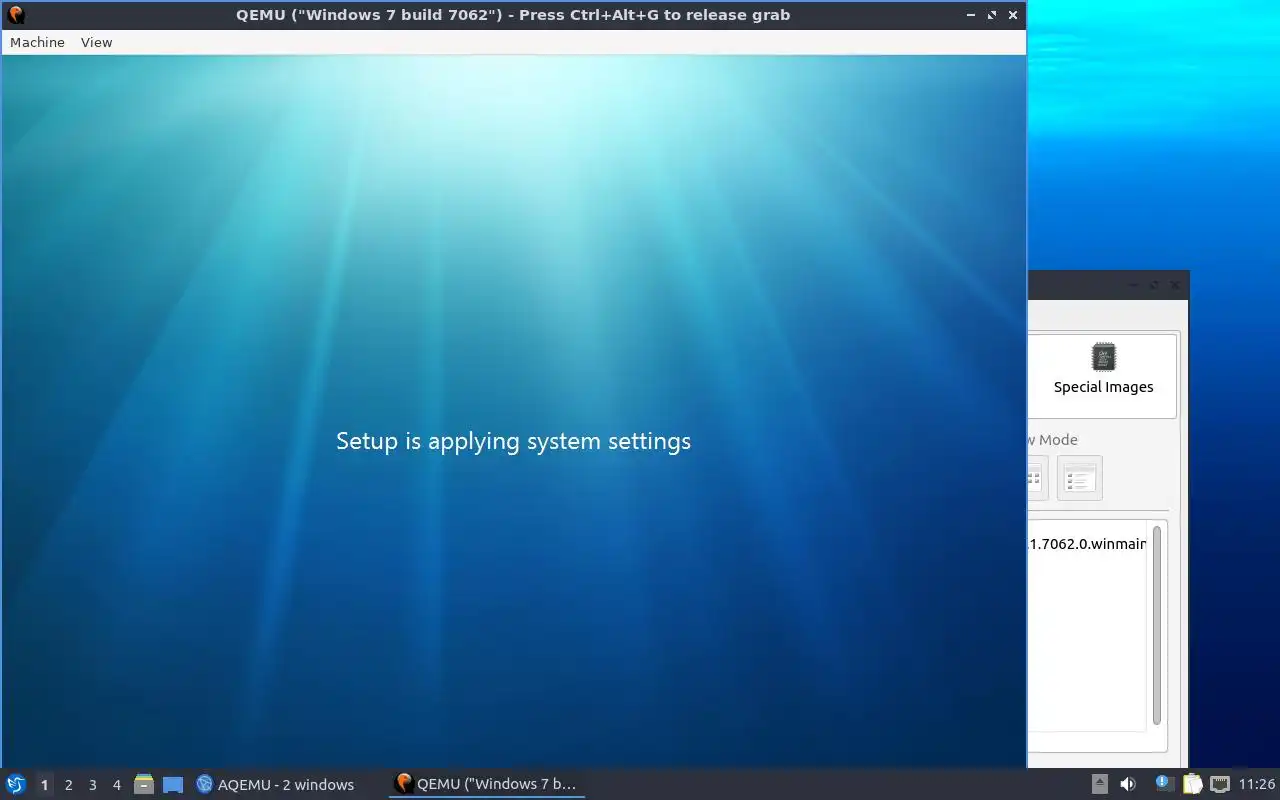
Task: Open the removable media tray icon
Action: click(x=1099, y=784)
